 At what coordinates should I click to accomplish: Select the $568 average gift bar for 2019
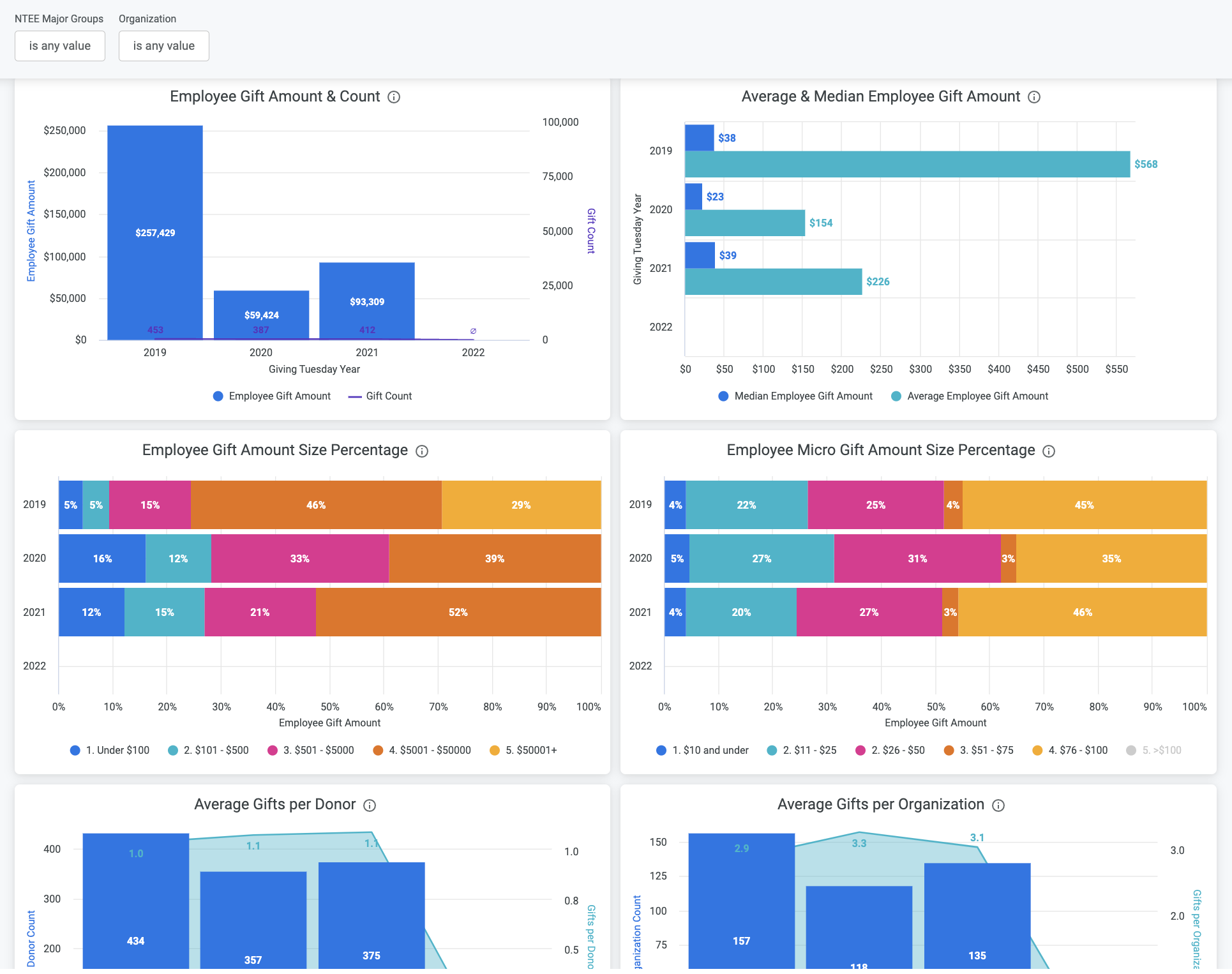click(x=907, y=164)
